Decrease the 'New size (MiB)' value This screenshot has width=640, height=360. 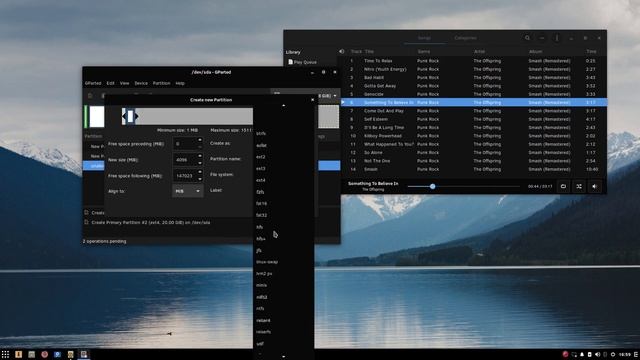200,163
